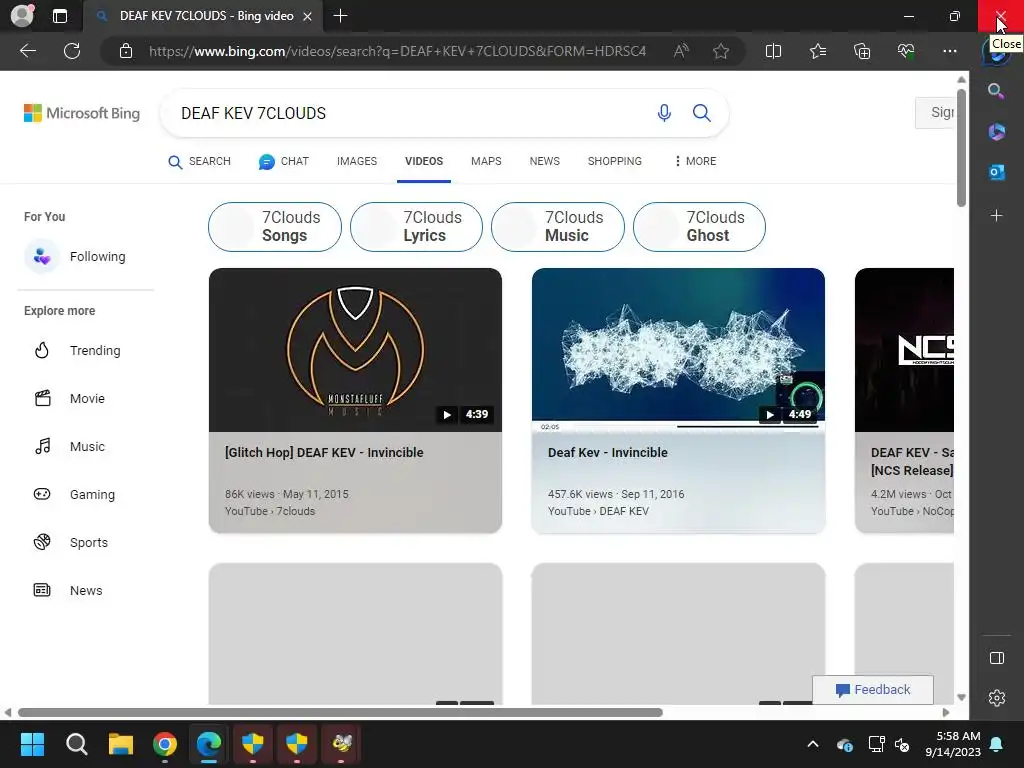The height and width of the screenshot is (768, 1024).
Task: Filter by 7Clouds Songs chip
Action: click(275, 227)
